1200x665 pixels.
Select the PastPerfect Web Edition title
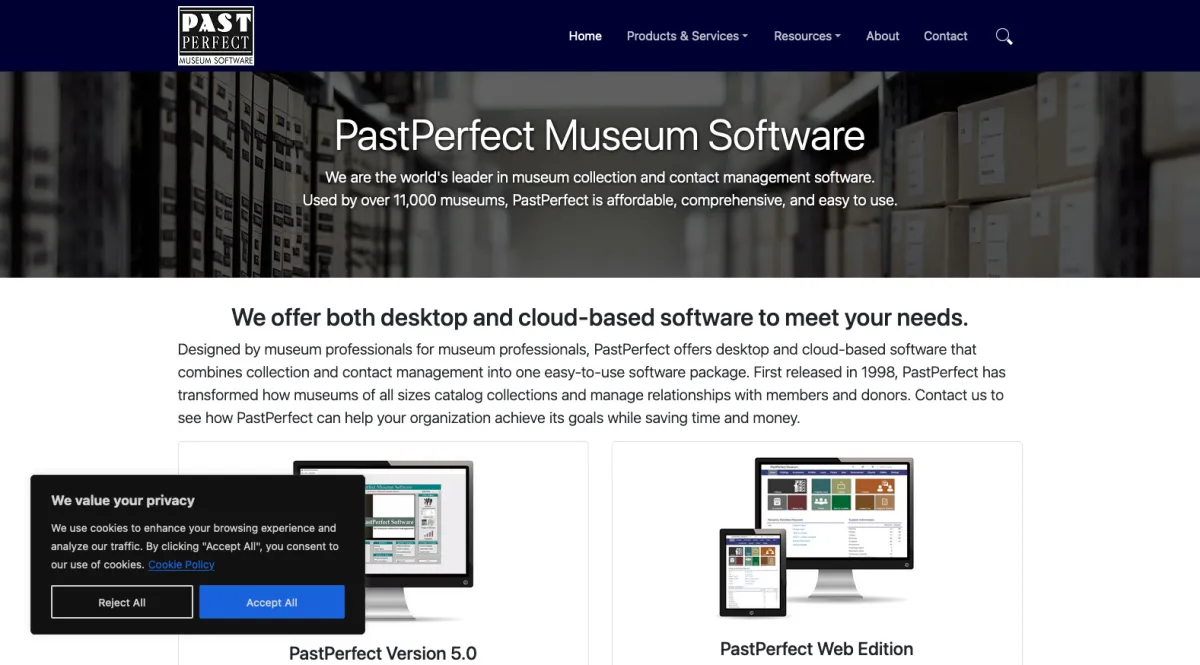pyautogui.click(x=817, y=649)
